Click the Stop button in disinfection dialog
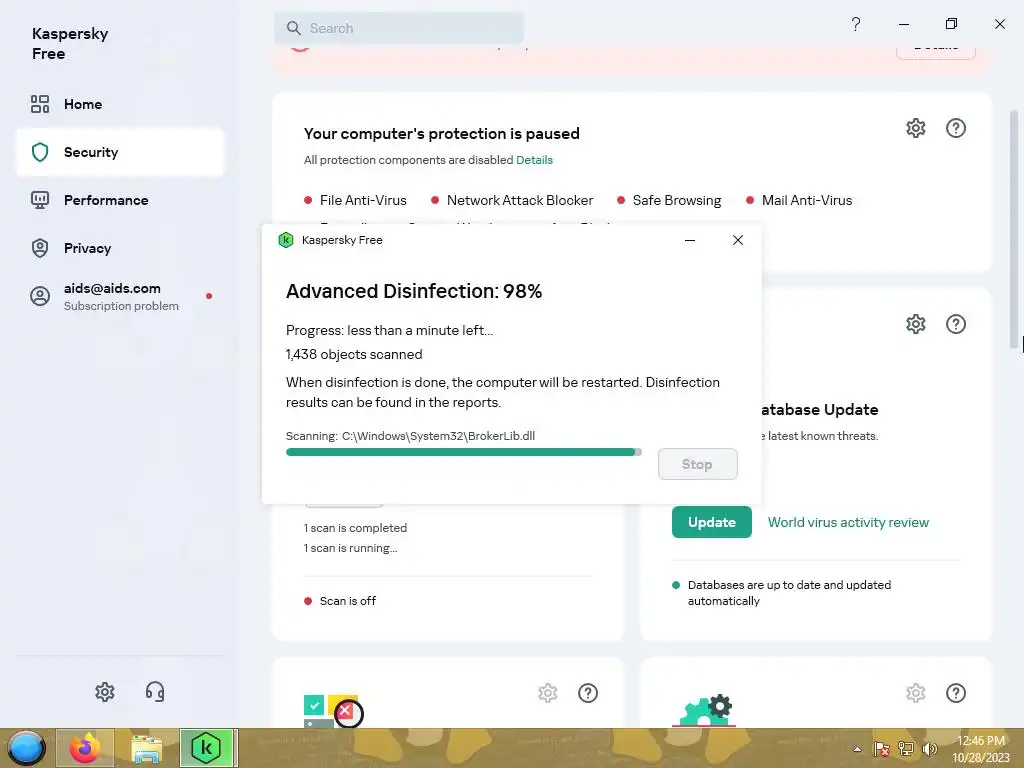 click(697, 464)
